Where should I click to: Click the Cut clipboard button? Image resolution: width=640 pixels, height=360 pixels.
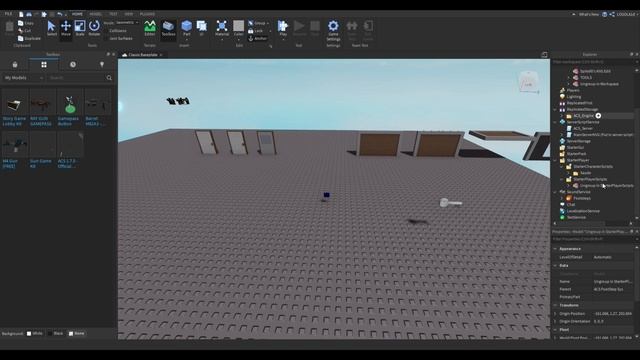coord(24,31)
